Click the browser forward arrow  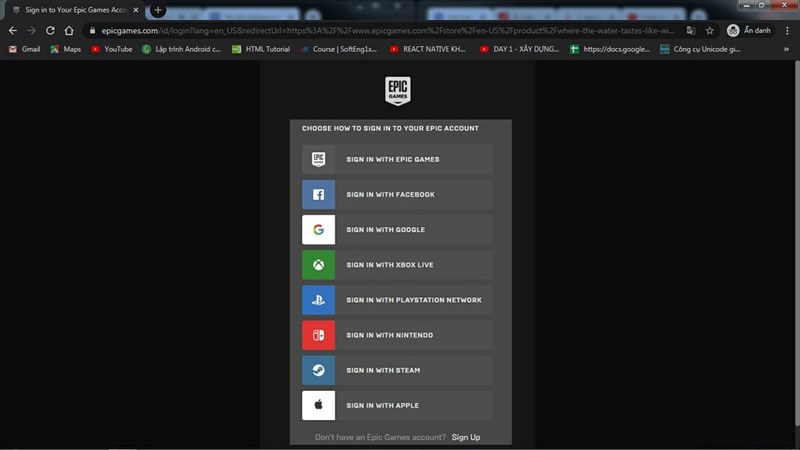32,31
